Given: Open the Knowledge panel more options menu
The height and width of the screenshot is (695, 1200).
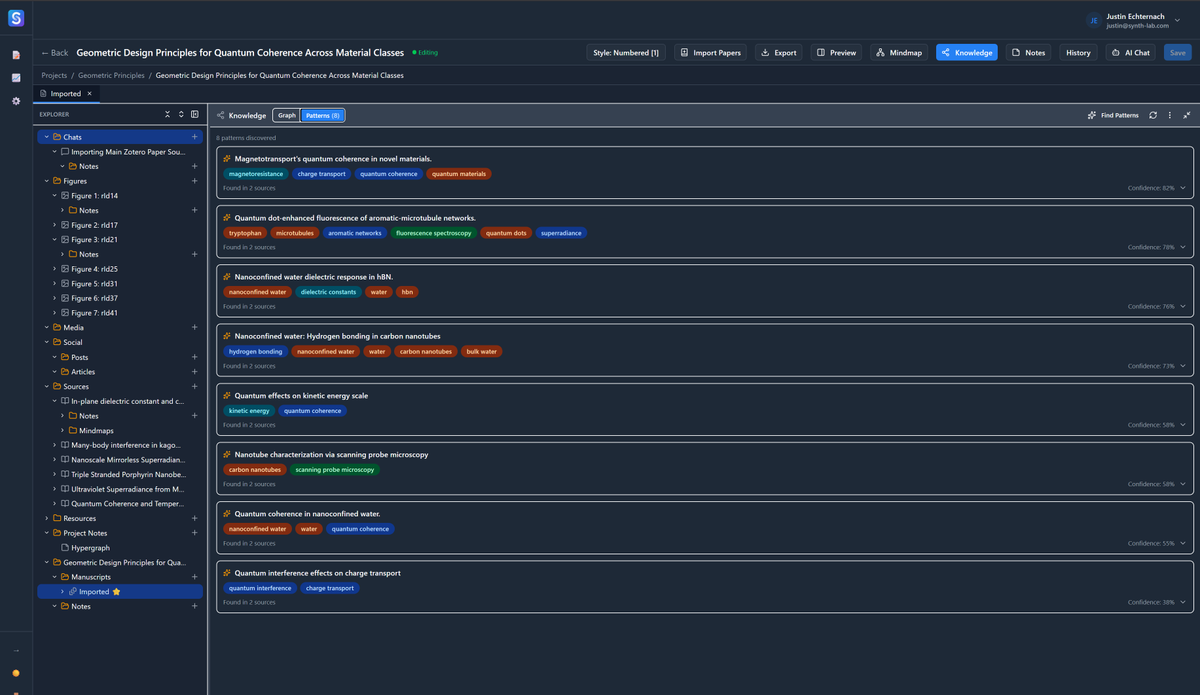Looking at the screenshot, I should [x=1169, y=115].
